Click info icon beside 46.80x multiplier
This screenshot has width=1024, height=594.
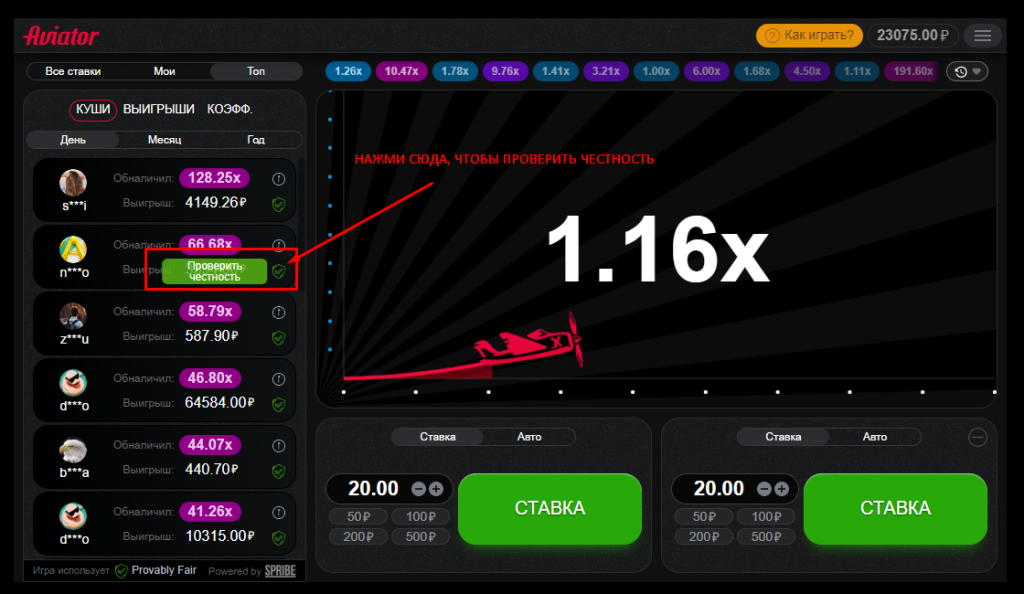[279, 379]
